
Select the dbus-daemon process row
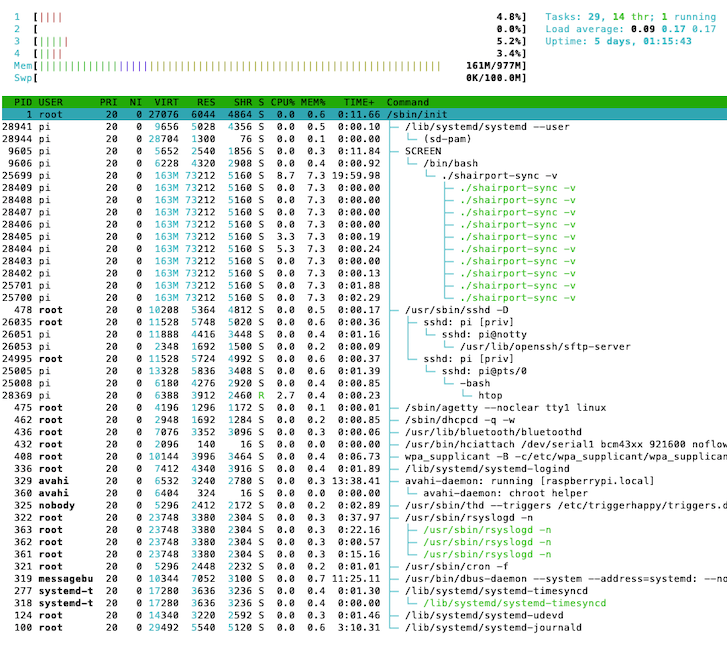tap(364, 579)
